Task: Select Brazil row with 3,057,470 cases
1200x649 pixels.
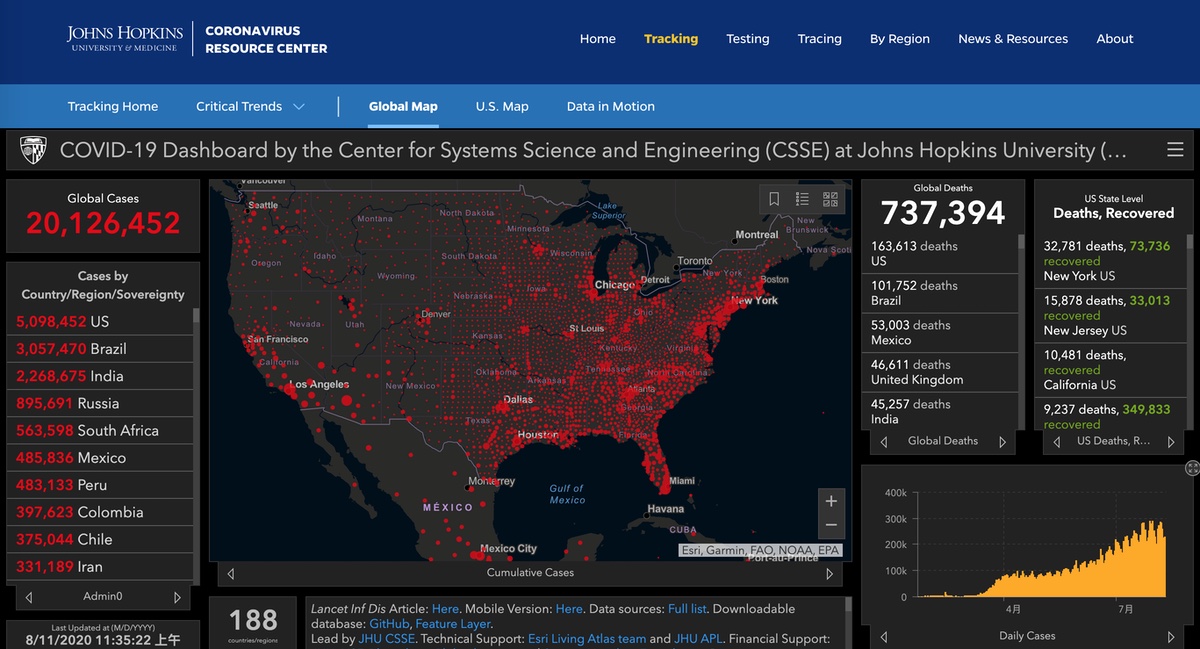Action: pyautogui.click(x=99, y=349)
